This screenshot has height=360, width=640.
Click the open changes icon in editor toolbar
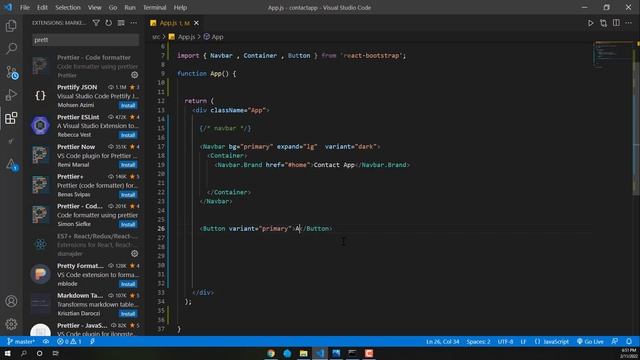pyautogui.click(x=603, y=23)
